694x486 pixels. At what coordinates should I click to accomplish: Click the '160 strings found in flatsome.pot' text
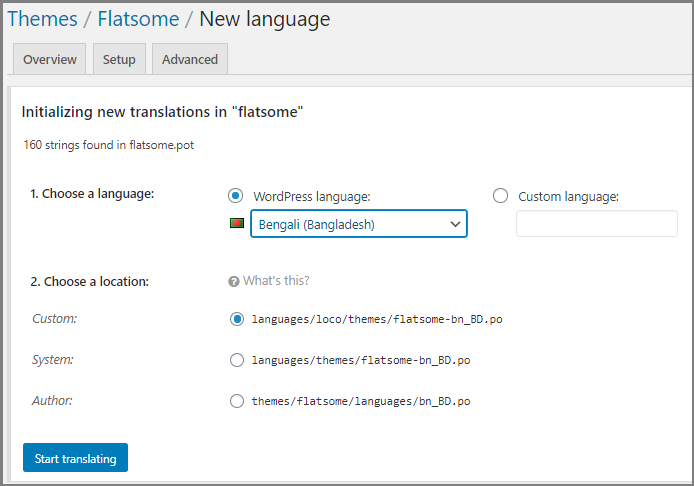pyautogui.click(x=108, y=145)
